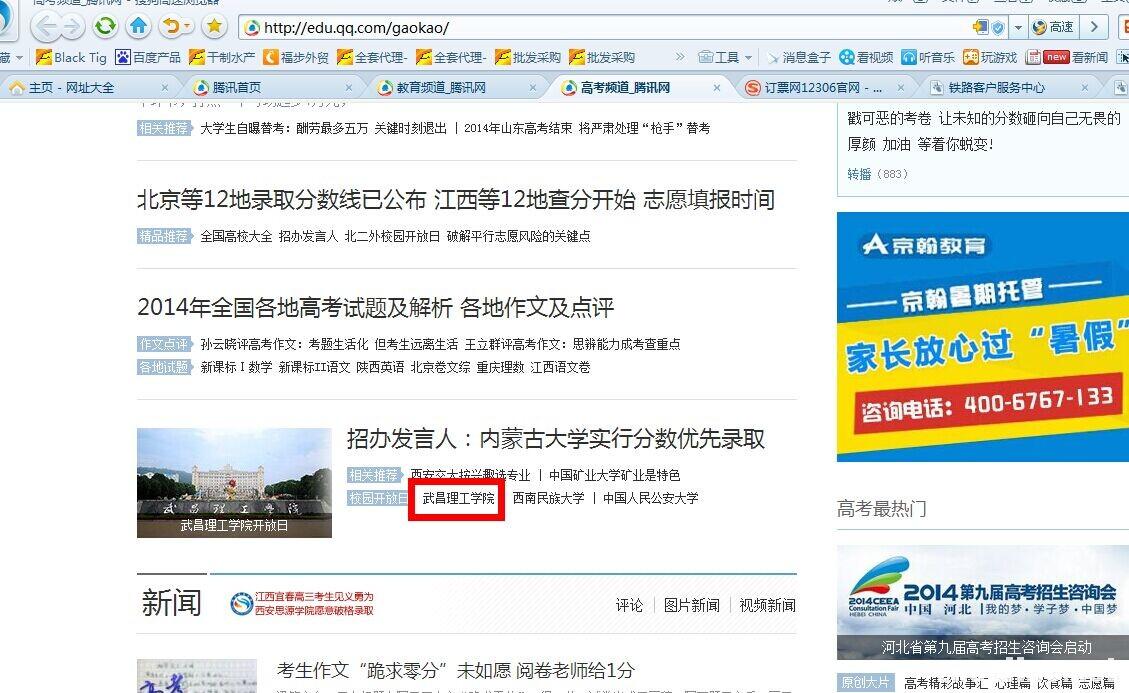Click the 图片新闻 news tab
The height and width of the screenshot is (693, 1129).
(691, 605)
